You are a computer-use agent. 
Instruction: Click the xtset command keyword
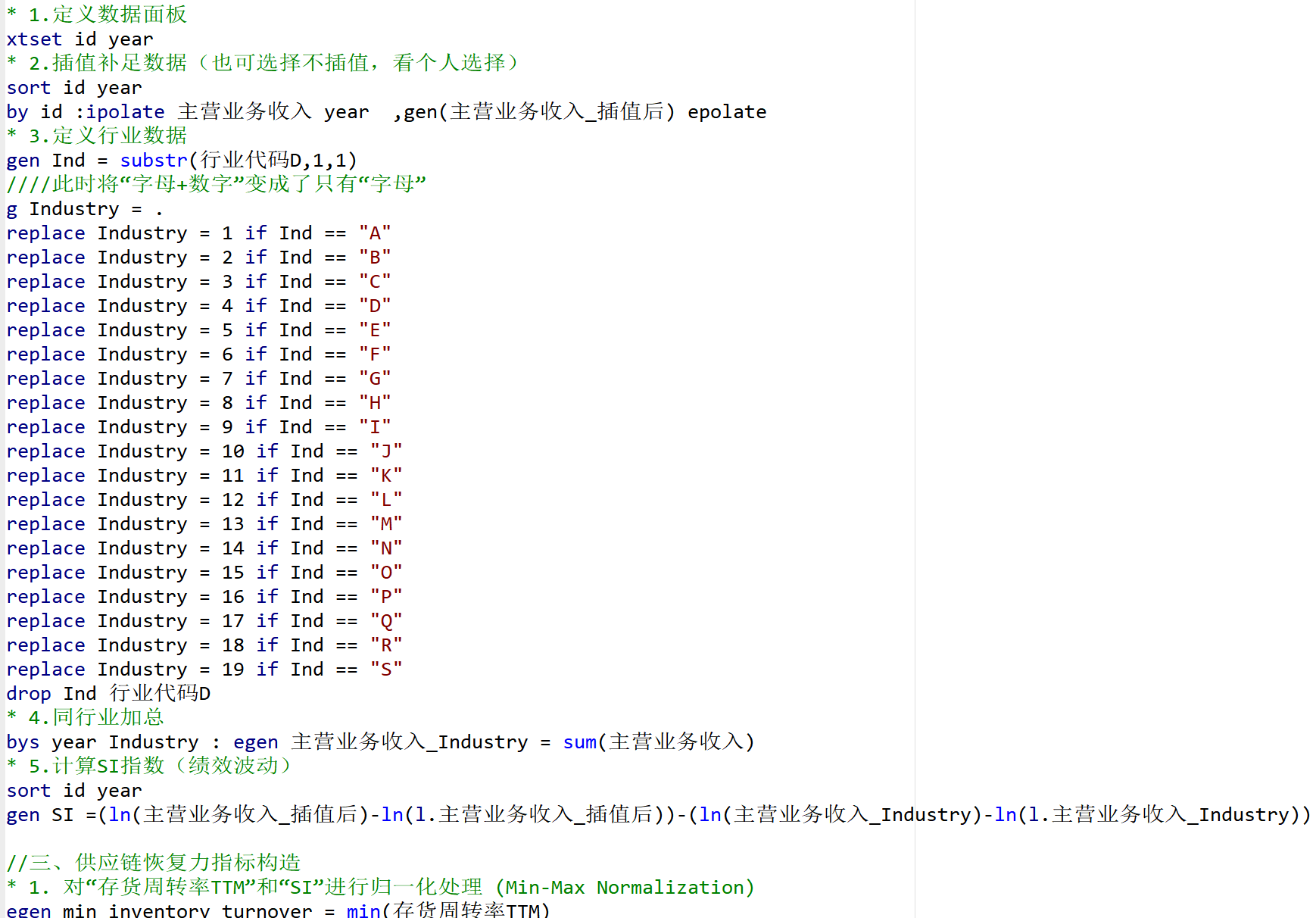tap(34, 39)
